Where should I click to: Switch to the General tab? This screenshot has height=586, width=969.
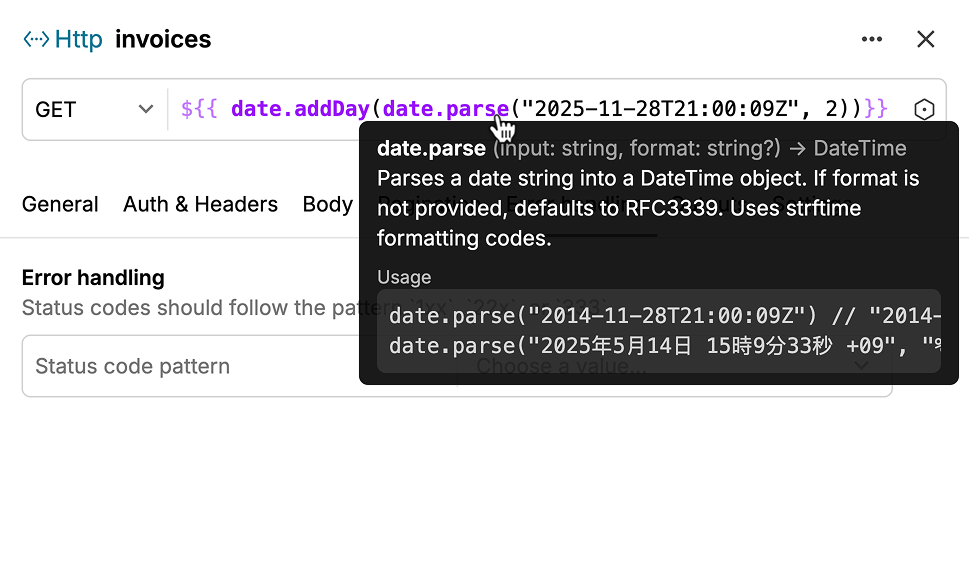pos(60,204)
